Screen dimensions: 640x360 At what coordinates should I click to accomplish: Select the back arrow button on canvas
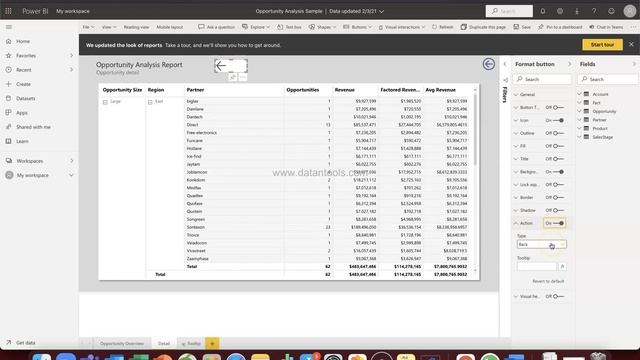point(231,66)
